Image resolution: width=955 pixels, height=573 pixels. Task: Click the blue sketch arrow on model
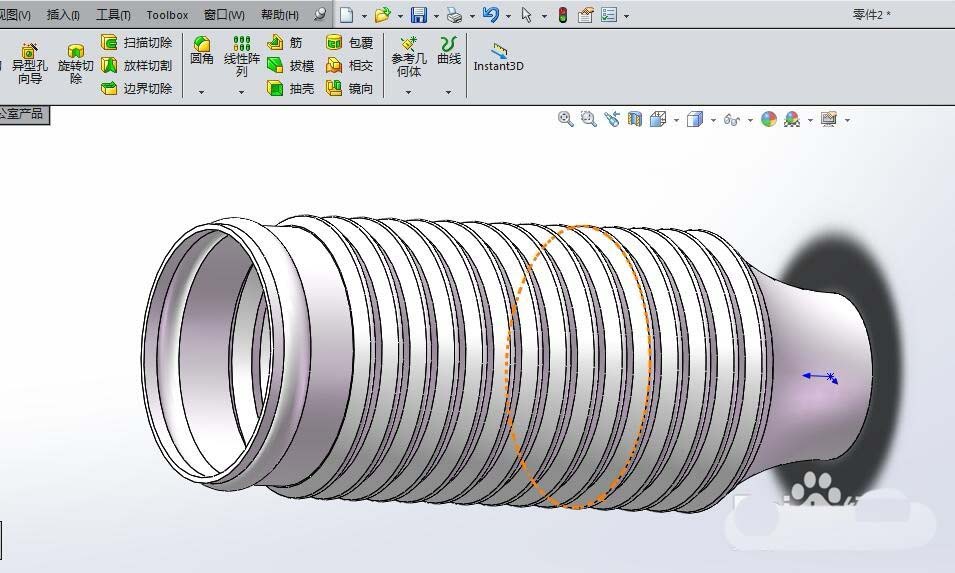click(x=820, y=378)
